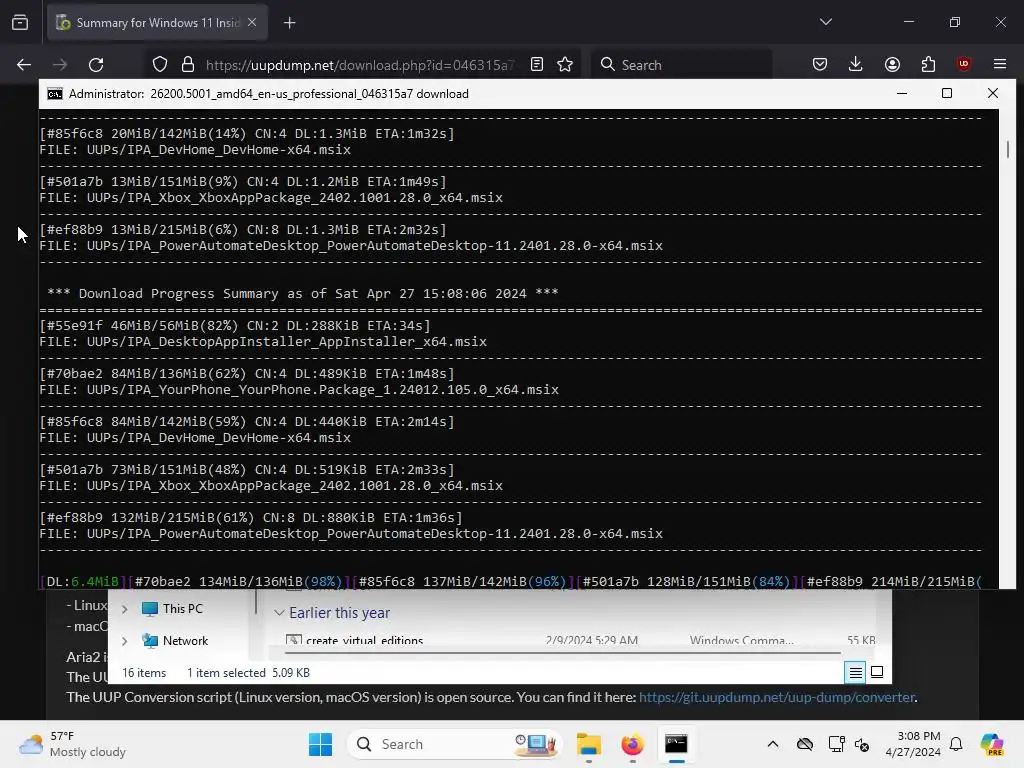1024x768 pixels.
Task: Open the clock showing 3:08 PM
Action: (x=913, y=744)
